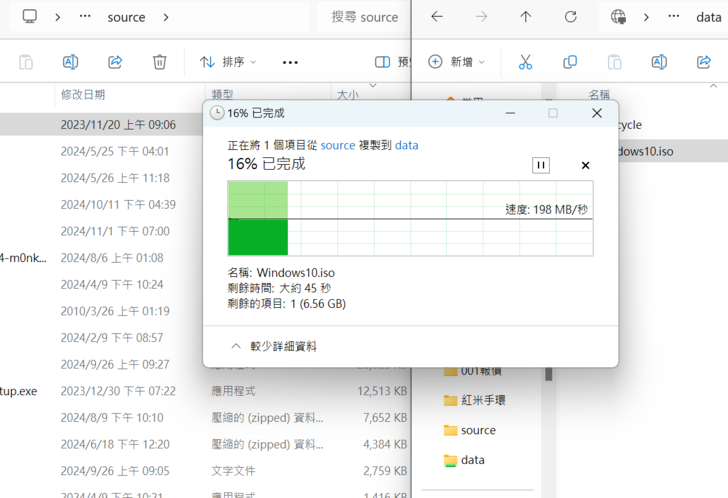Open the 排序 sort dropdown

tap(228, 62)
